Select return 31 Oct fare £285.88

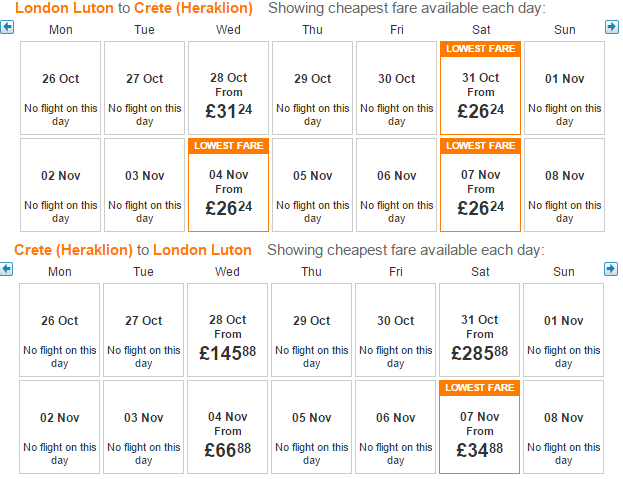point(479,330)
